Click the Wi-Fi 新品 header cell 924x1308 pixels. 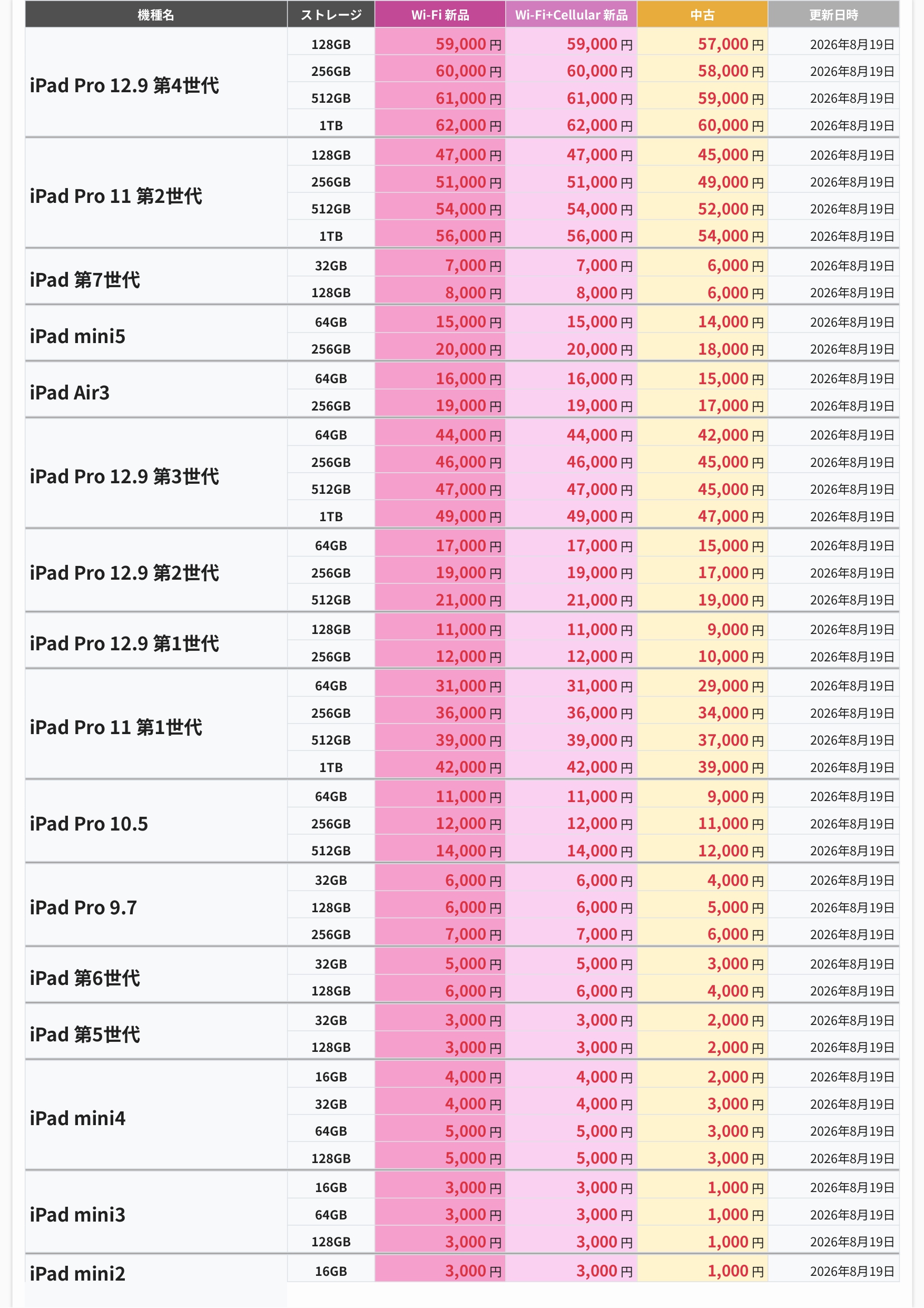point(440,14)
